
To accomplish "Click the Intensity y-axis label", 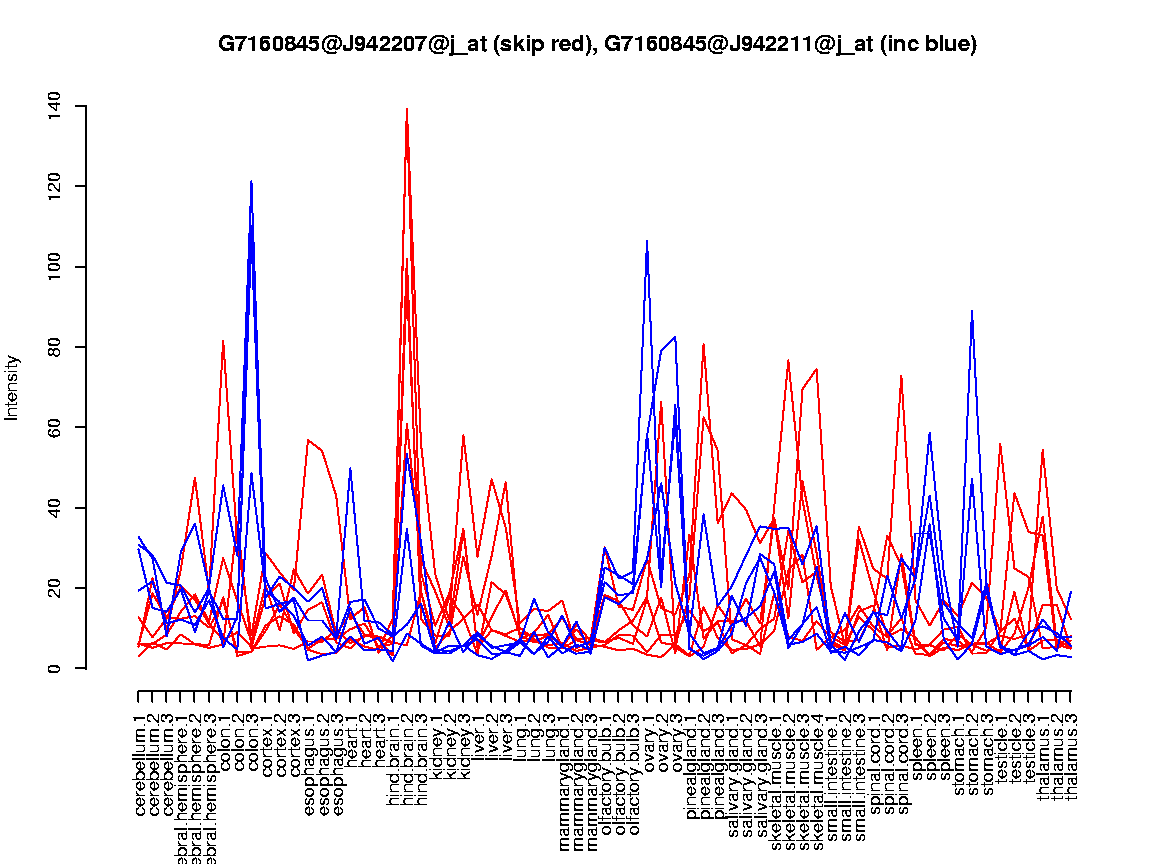I will [x=13, y=387].
